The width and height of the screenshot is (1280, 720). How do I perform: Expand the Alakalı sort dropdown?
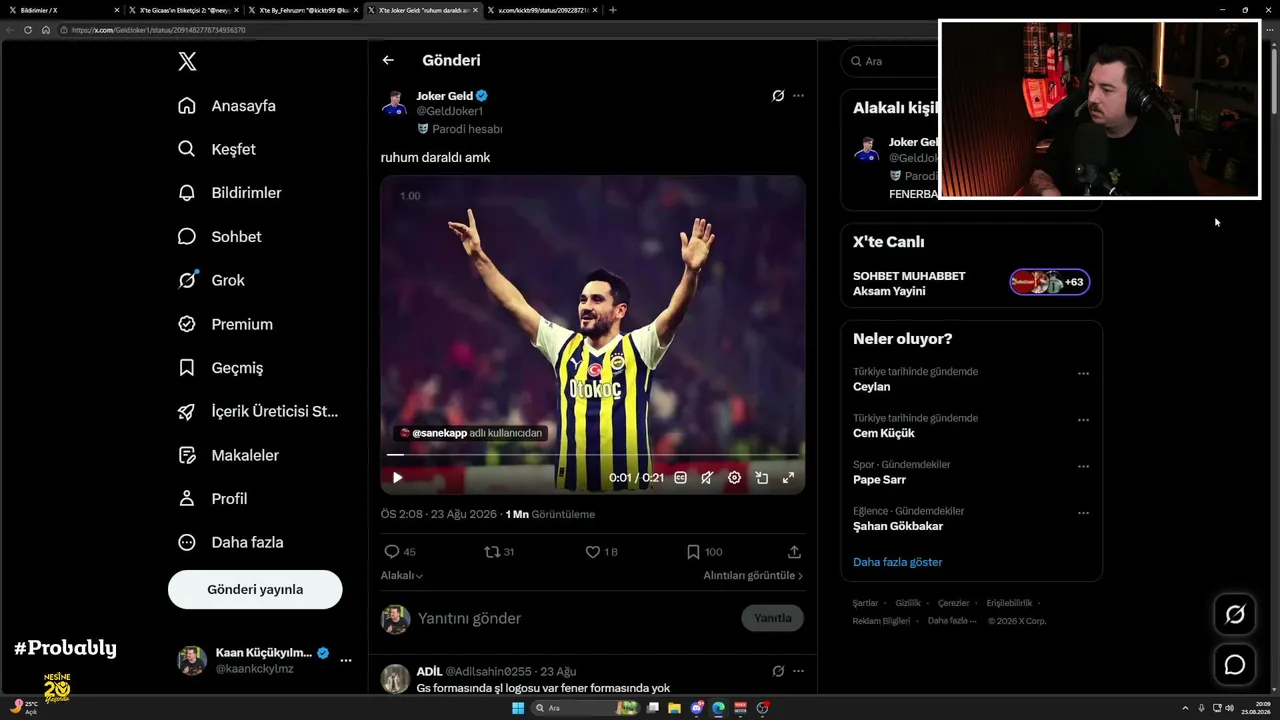pyautogui.click(x=402, y=576)
